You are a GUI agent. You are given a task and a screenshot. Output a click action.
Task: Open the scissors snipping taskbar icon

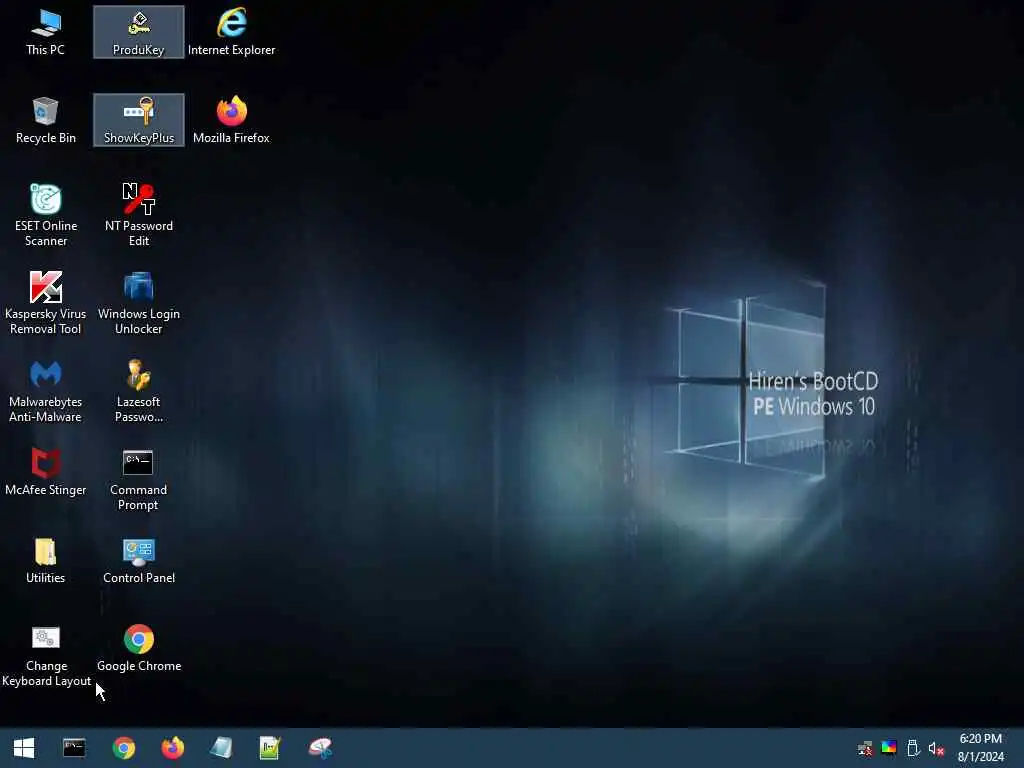click(x=320, y=748)
